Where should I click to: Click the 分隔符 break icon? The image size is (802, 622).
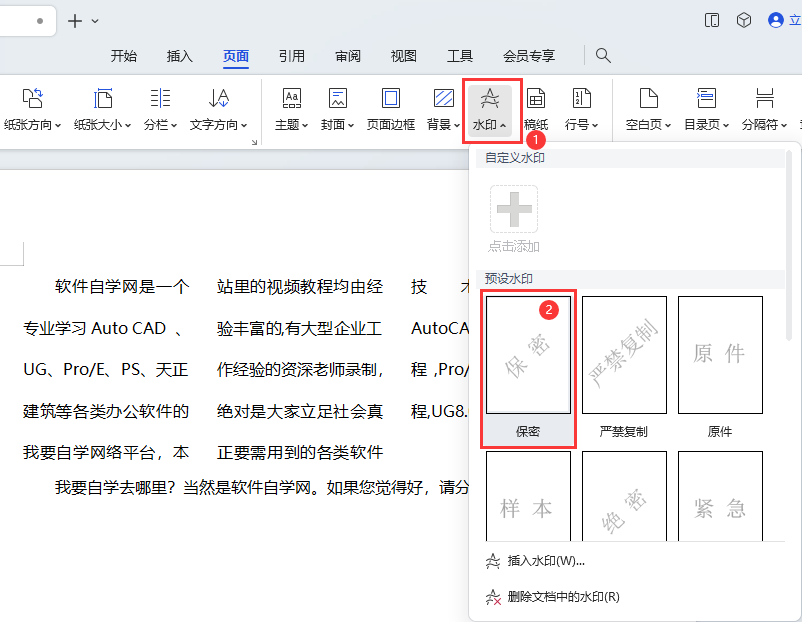pyautogui.click(x=765, y=98)
